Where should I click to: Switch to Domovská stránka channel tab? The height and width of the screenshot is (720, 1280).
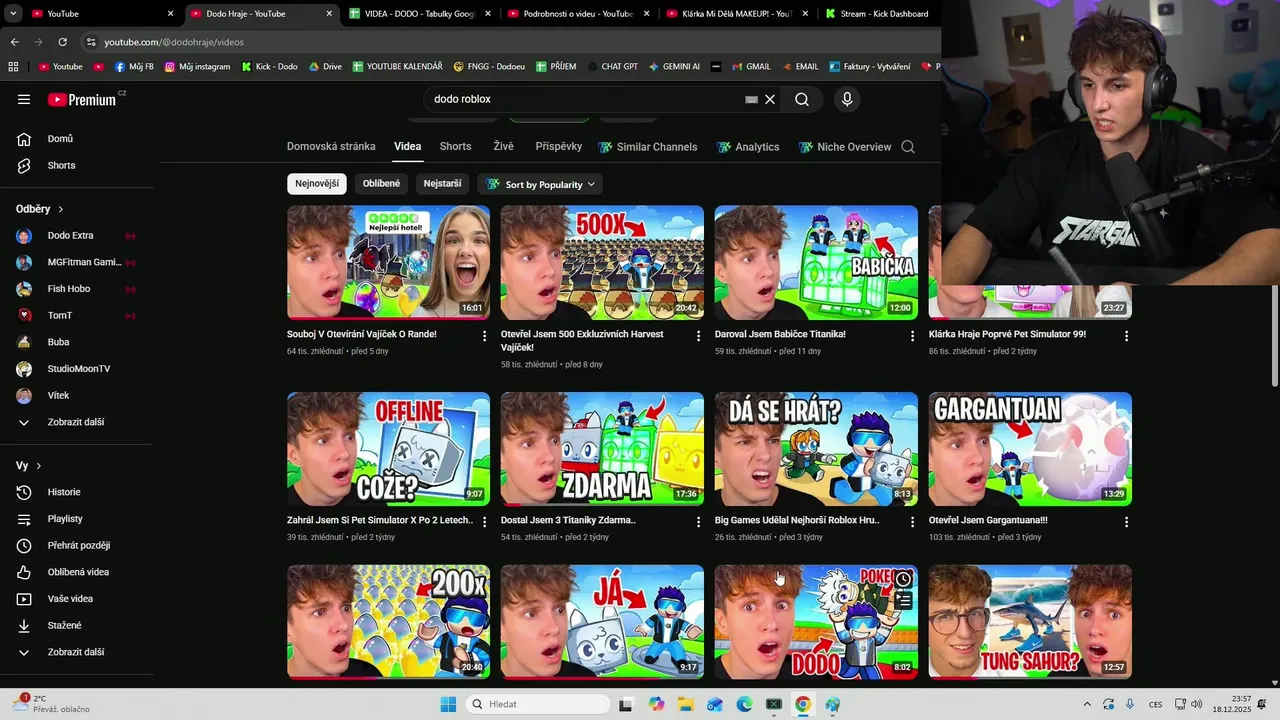331,146
